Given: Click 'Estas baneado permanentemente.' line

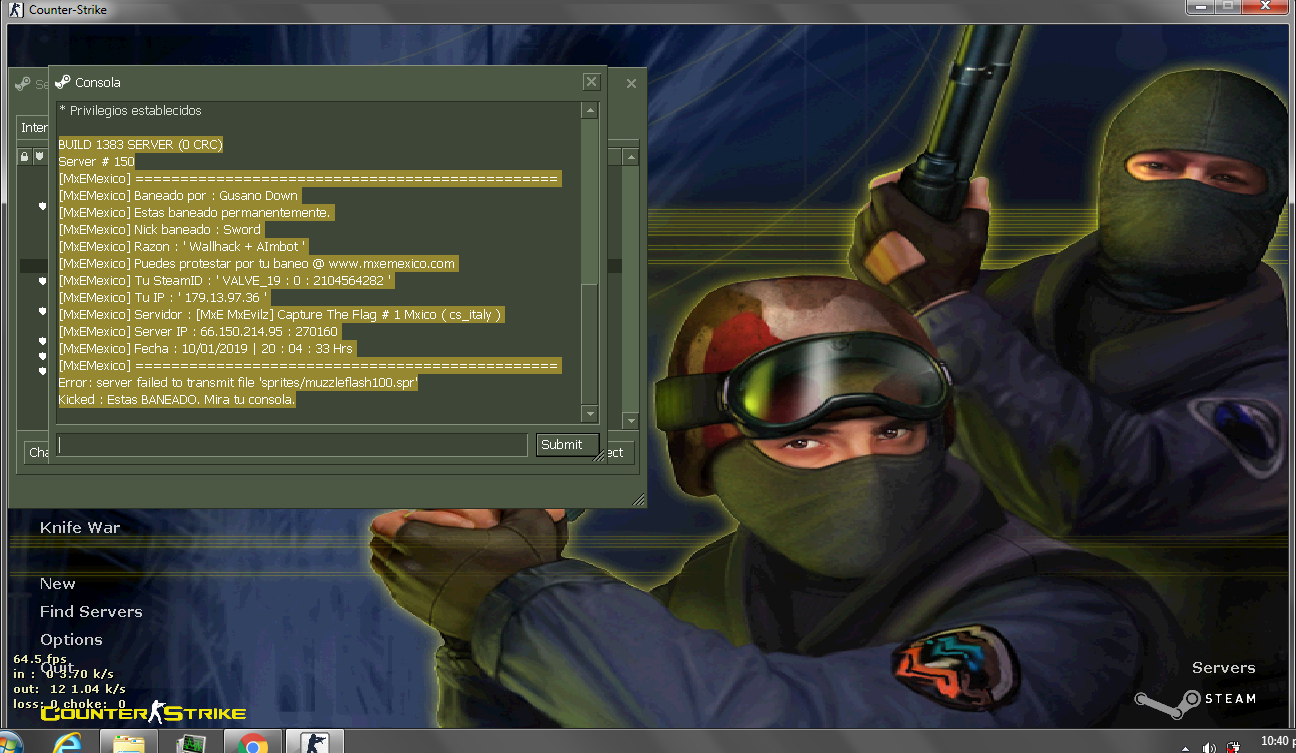Looking at the screenshot, I should coord(195,213).
